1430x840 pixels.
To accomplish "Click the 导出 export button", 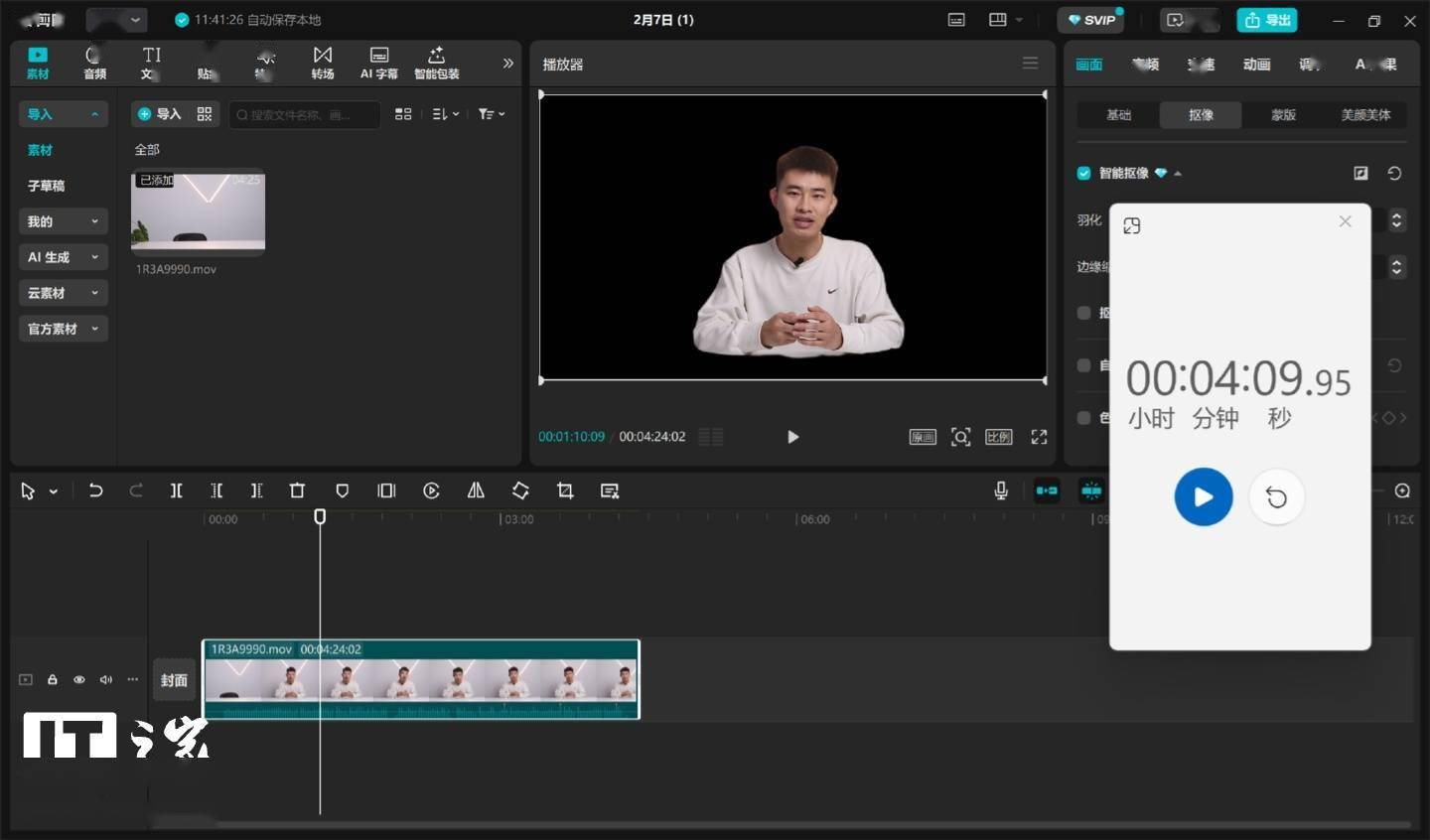I will (1267, 20).
